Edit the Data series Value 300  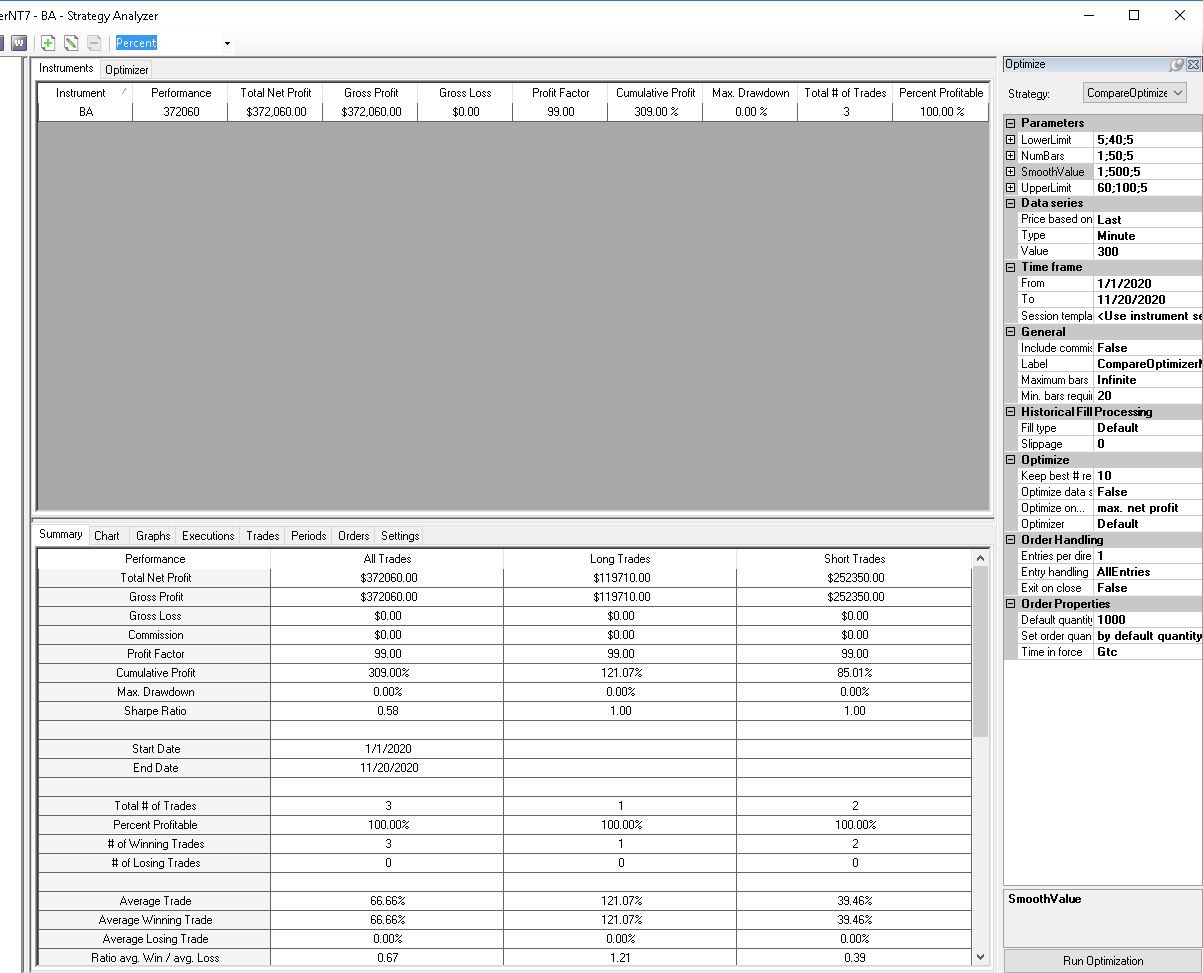click(x=1148, y=252)
